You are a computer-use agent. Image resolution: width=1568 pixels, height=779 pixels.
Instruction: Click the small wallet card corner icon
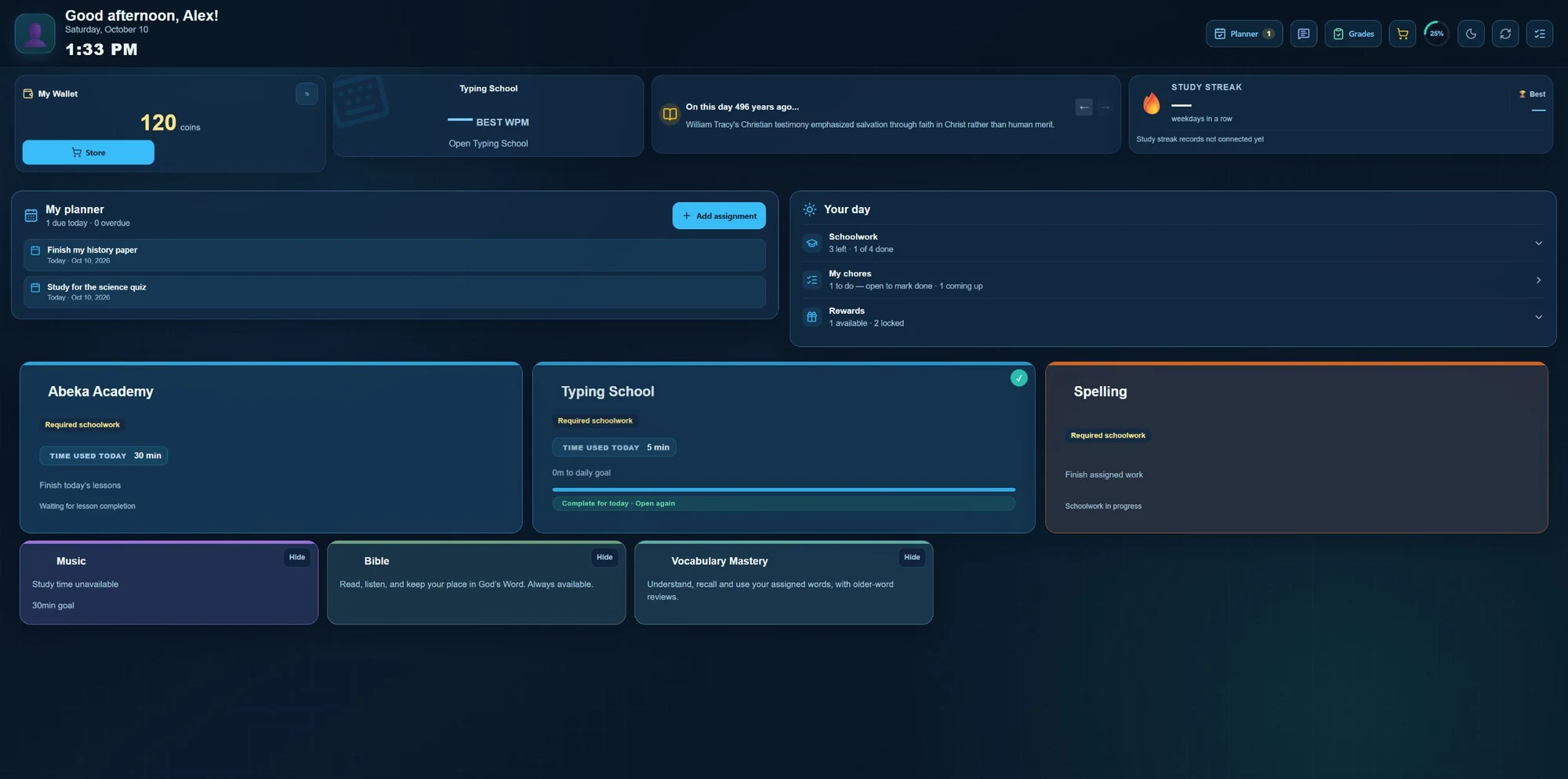(307, 94)
